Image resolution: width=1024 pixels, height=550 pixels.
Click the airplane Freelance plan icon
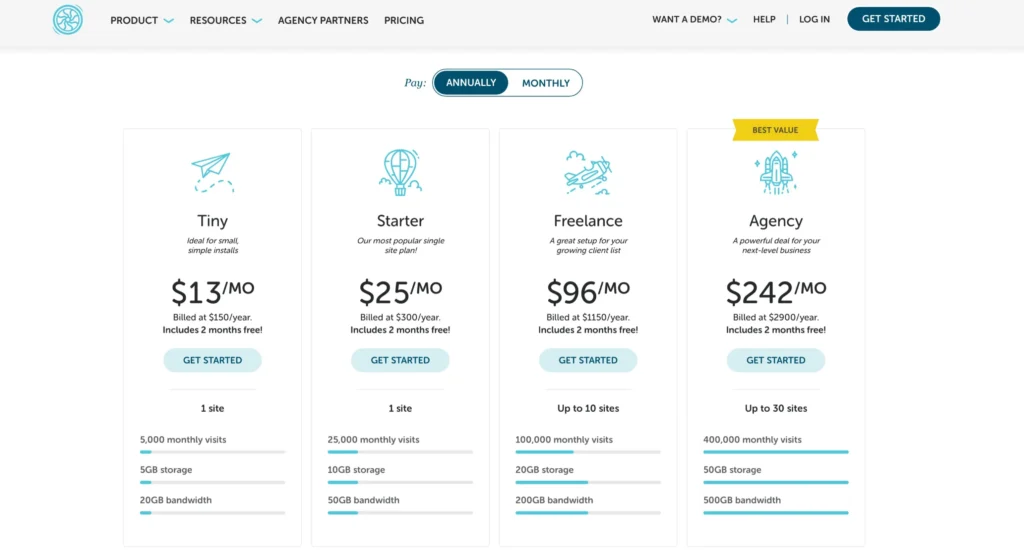coord(587,172)
